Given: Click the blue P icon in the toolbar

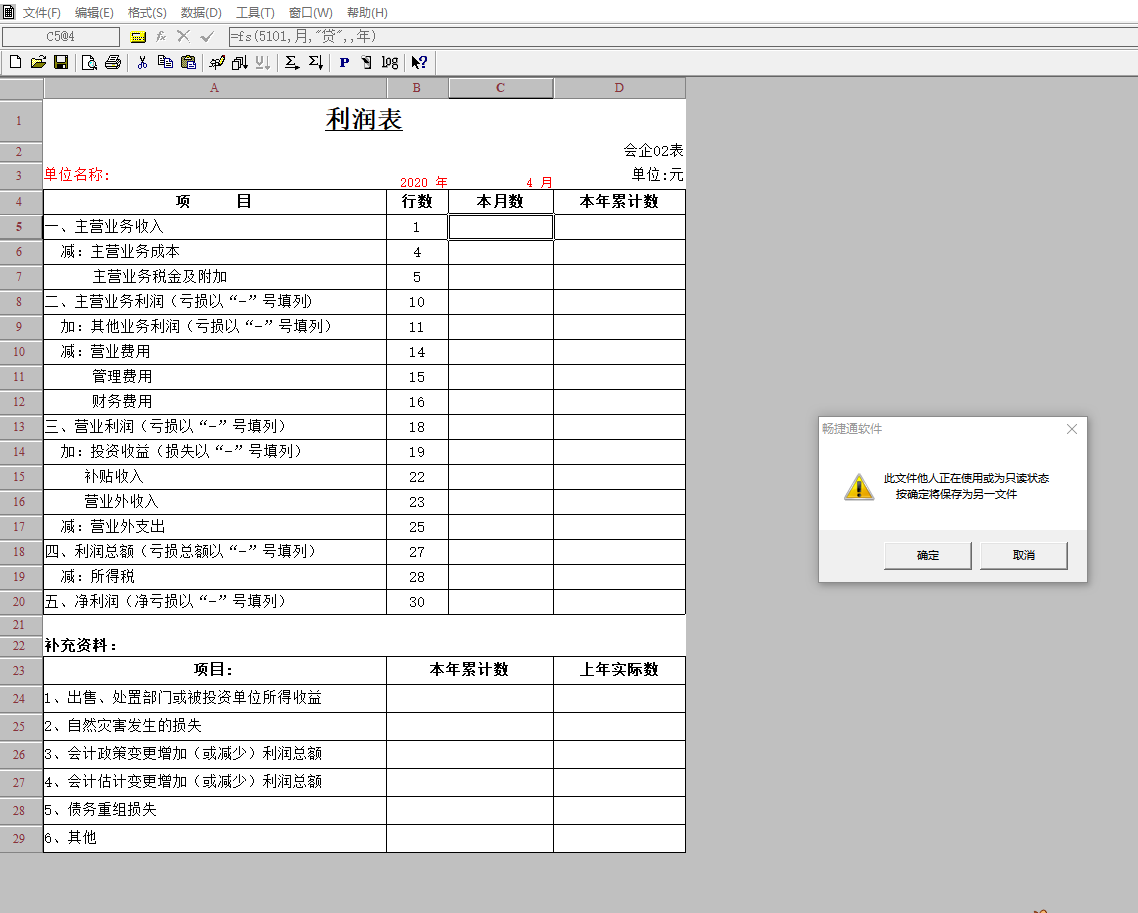Looking at the screenshot, I should (344, 62).
